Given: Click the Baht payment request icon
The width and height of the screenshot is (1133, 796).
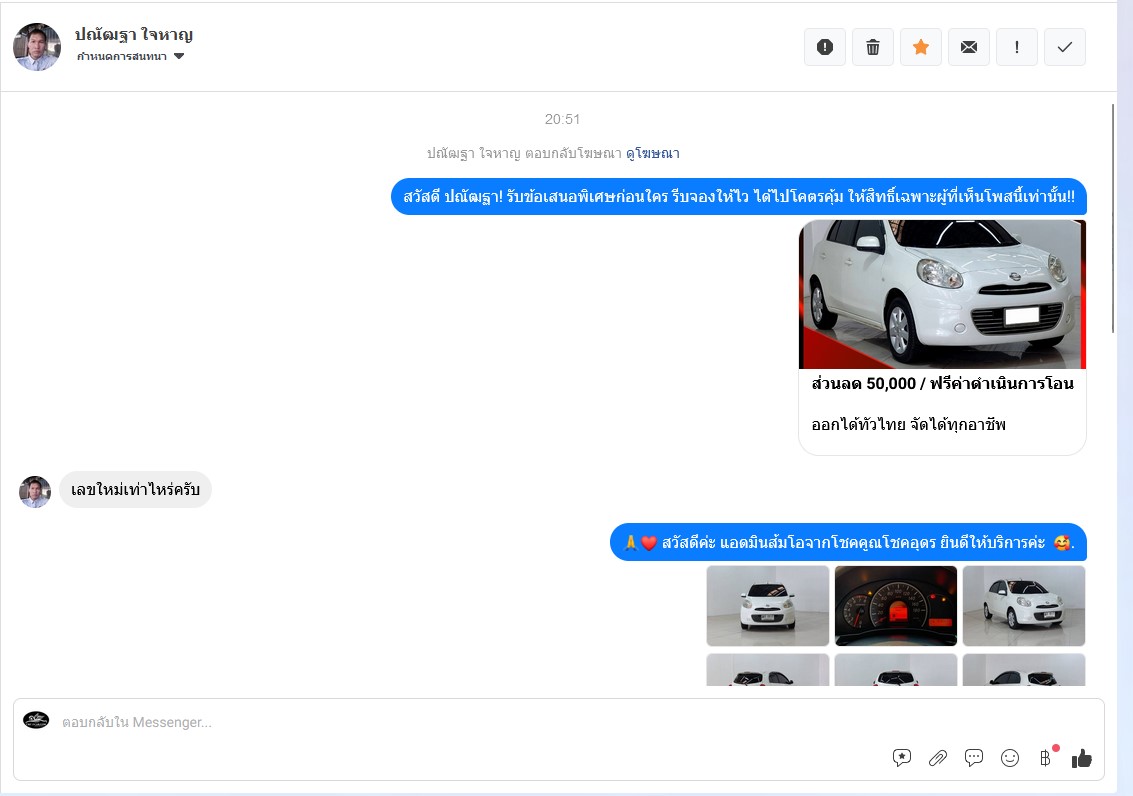Looking at the screenshot, I should (x=1046, y=758).
